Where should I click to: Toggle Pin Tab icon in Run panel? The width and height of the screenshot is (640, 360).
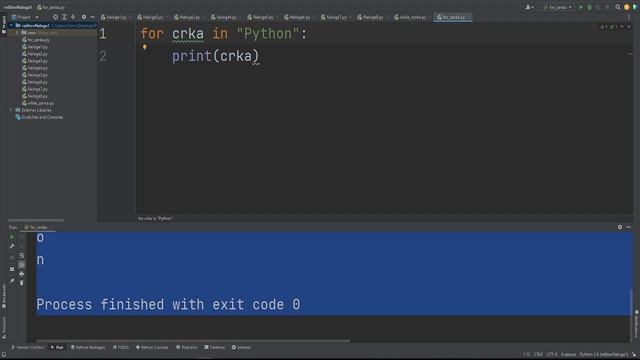12,281
